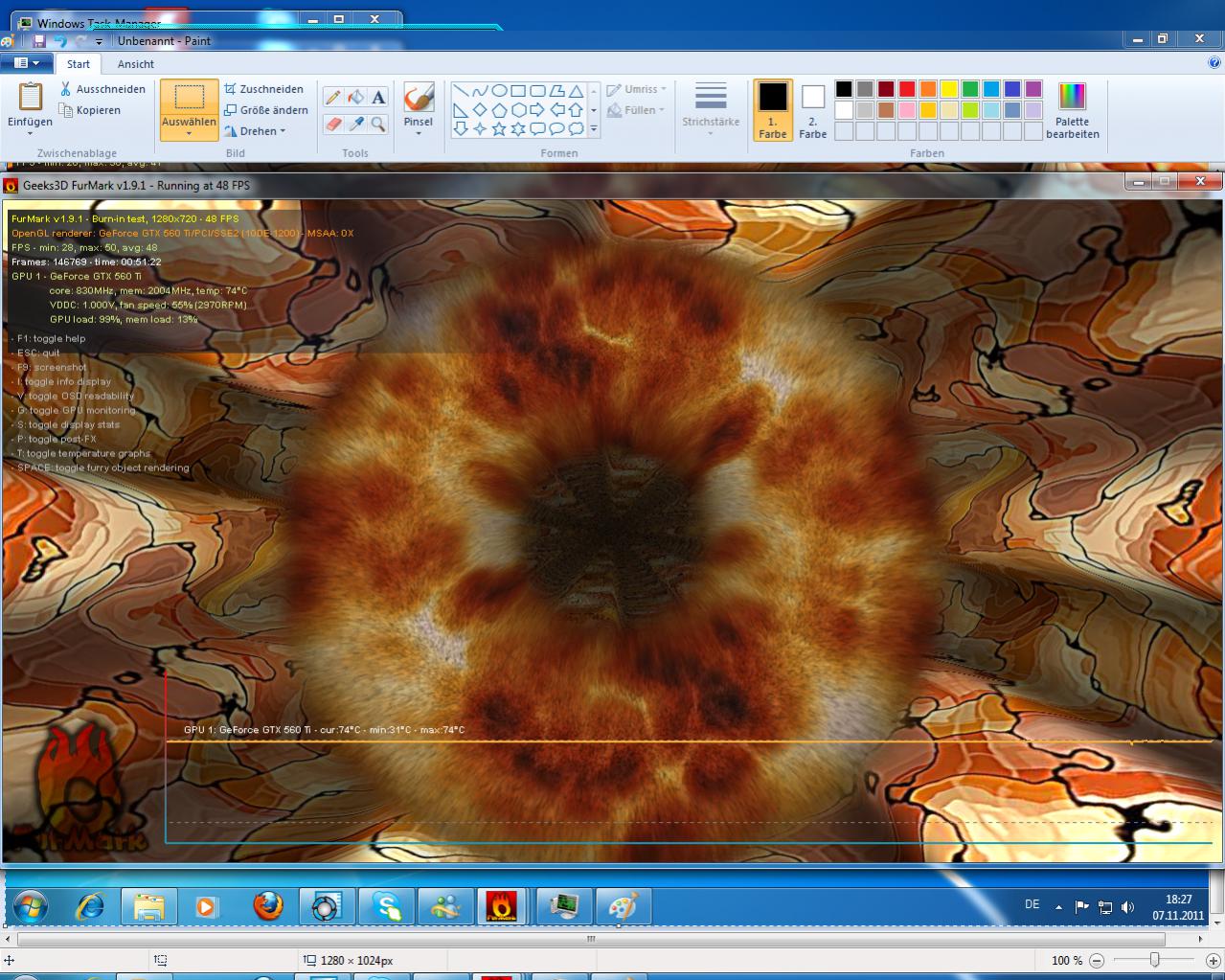Choose the triangle shape
The height and width of the screenshot is (980, 1225).
576,91
